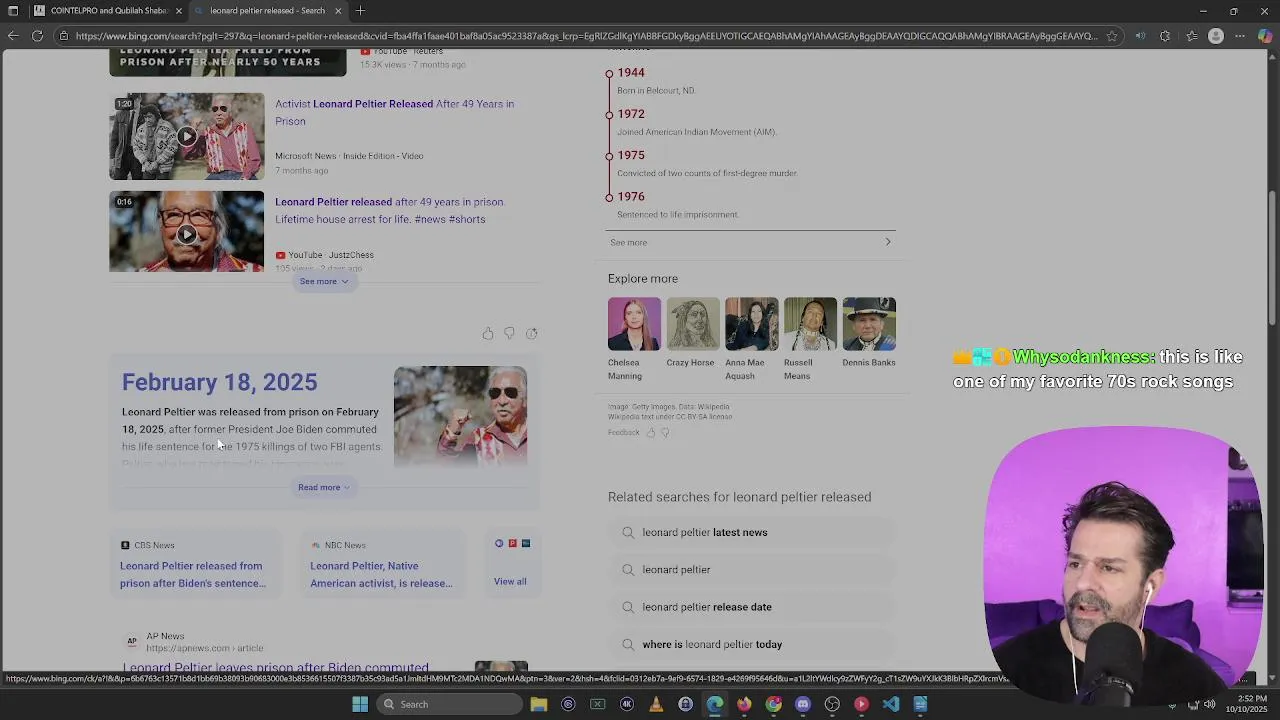Share the February 18, 2025 answer
The image size is (1280, 720).
coord(531,333)
